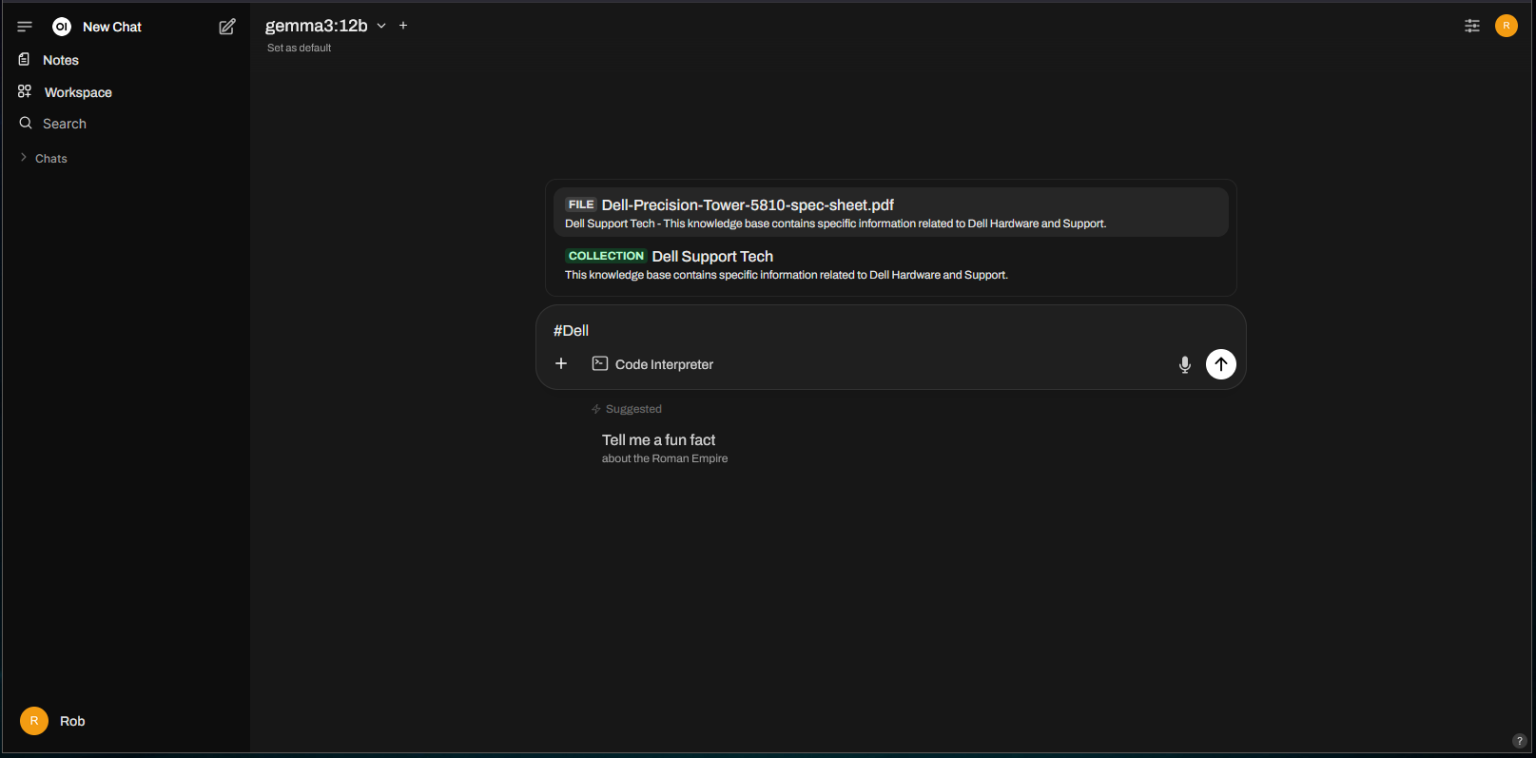Click the microphone voice input icon

click(x=1185, y=365)
